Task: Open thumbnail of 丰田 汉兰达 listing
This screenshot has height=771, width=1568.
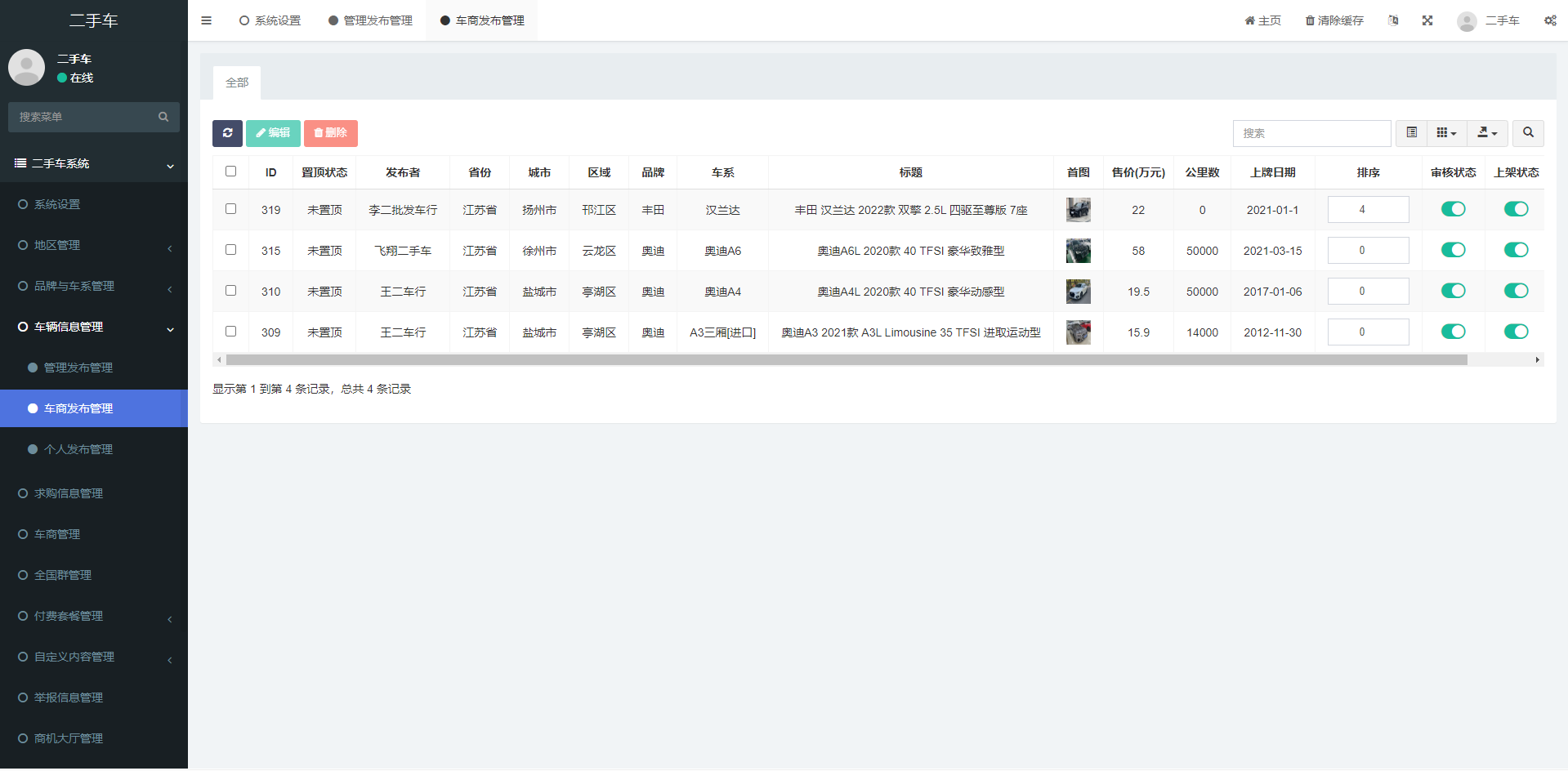Action: pyautogui.click(x=1078, y=210)
